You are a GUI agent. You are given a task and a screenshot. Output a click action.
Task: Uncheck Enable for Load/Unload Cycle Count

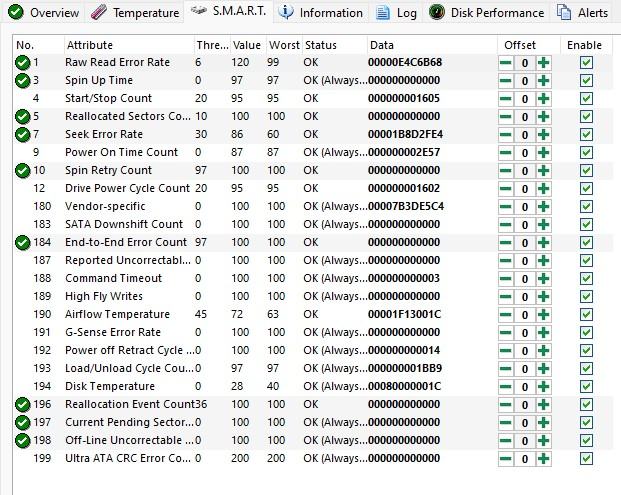[x=586, y=369]
